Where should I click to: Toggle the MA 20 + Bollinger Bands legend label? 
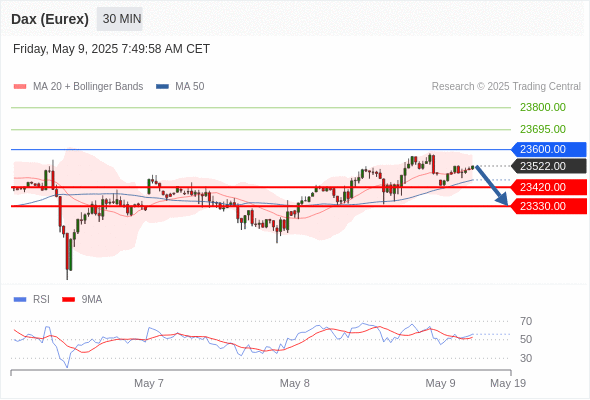click(x=88, y=87)
